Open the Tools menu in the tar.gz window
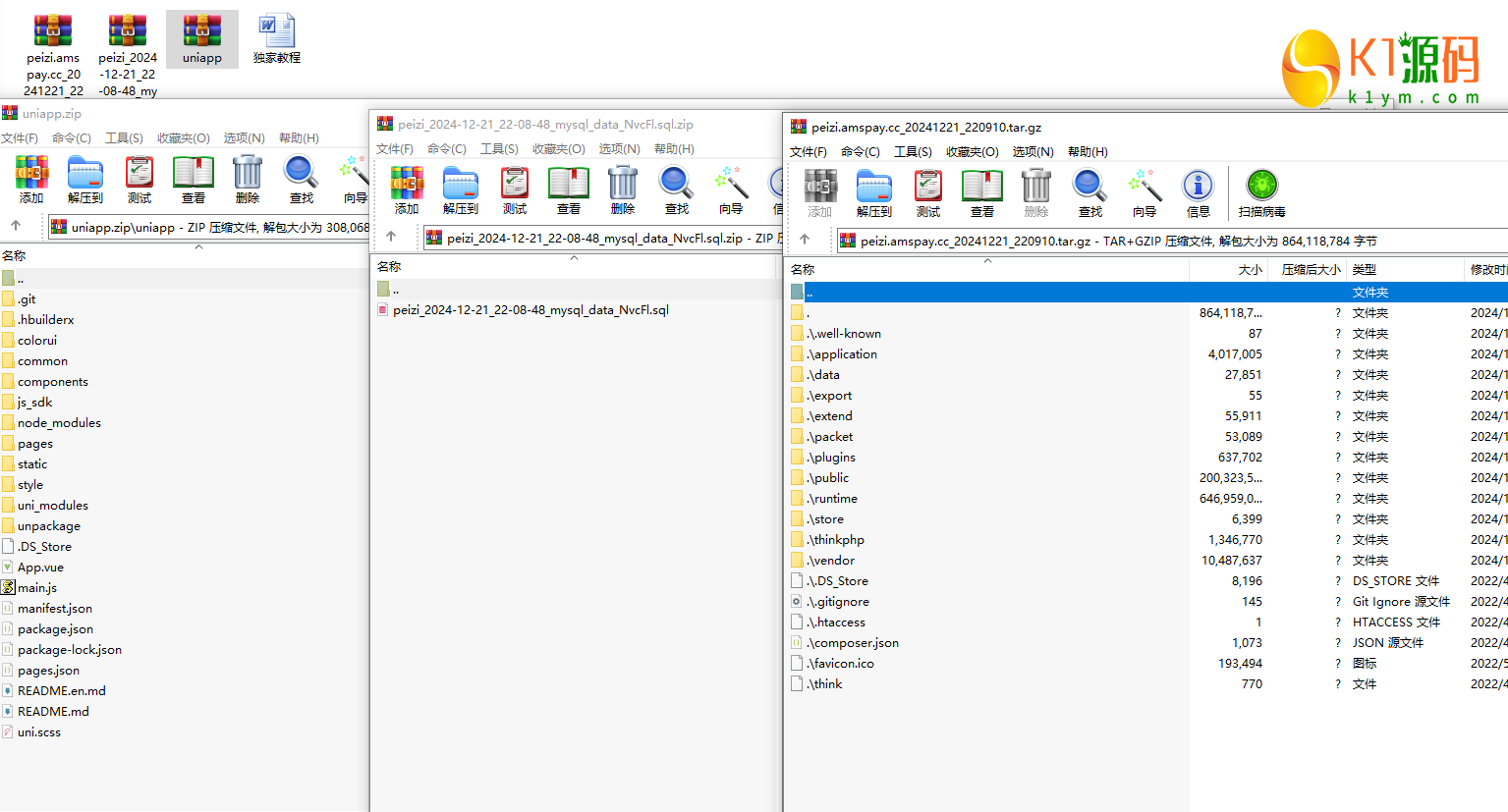This screenshot has width=1508, height=812. coord(912,152)
